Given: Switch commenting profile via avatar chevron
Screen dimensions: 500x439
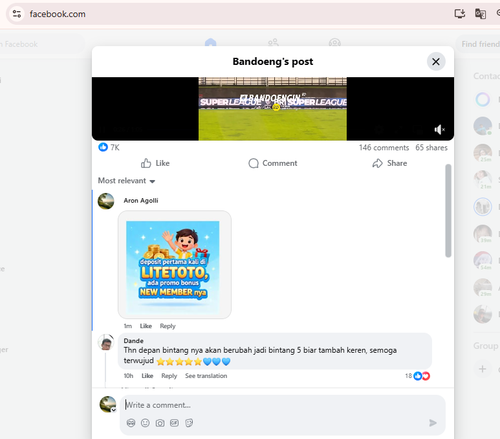Looking at the screenshot, I should pos(114,410).
